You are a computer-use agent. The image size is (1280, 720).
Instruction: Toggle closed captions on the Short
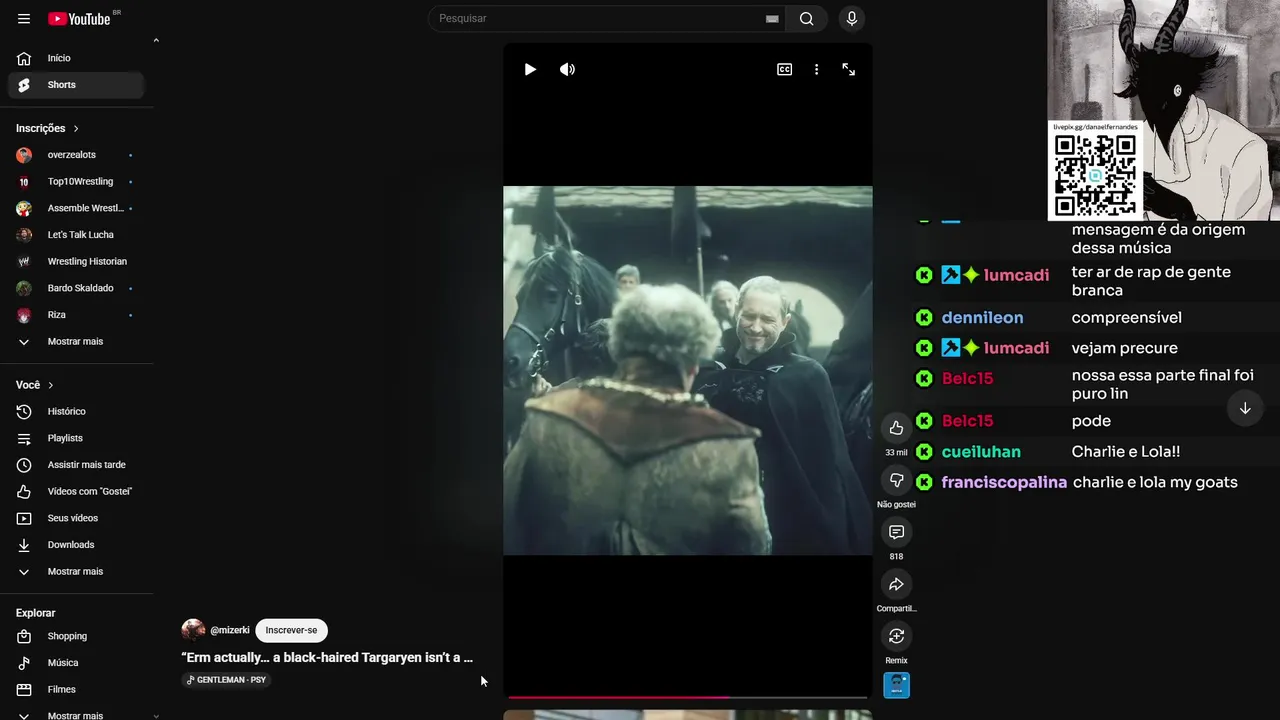pos(785,70)
